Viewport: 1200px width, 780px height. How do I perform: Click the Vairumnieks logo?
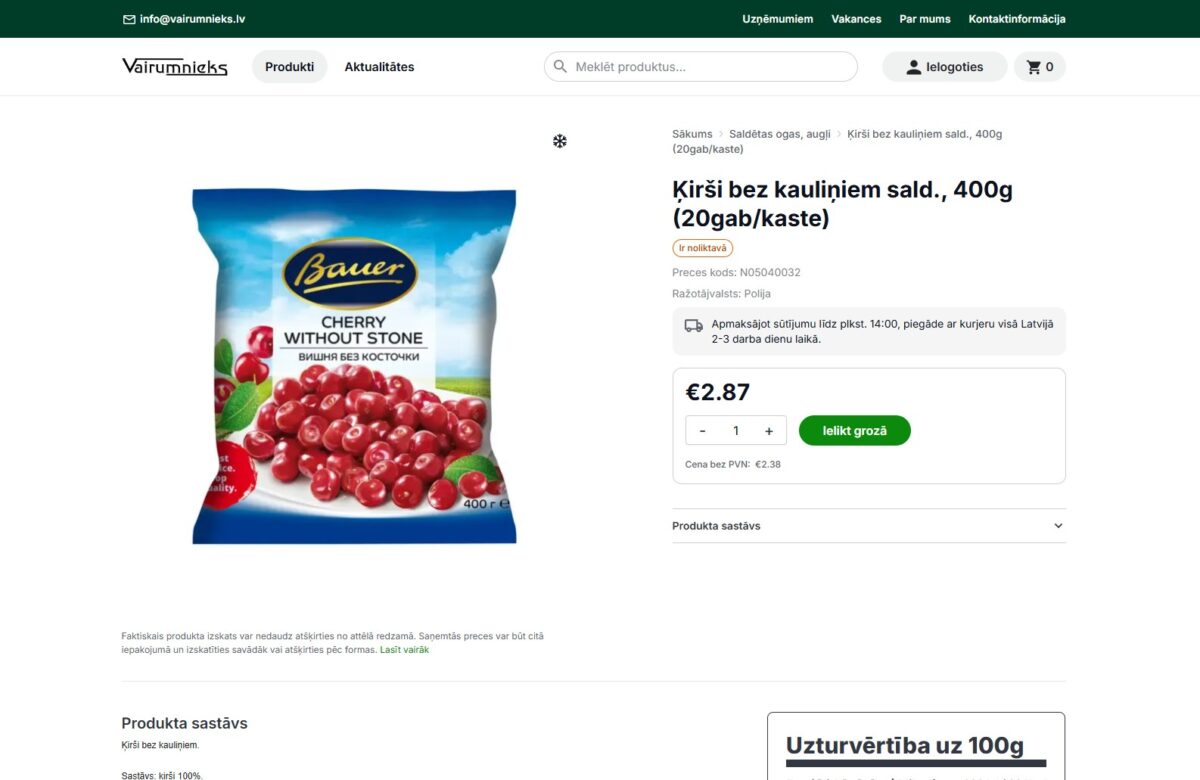(x=174, y=66)
